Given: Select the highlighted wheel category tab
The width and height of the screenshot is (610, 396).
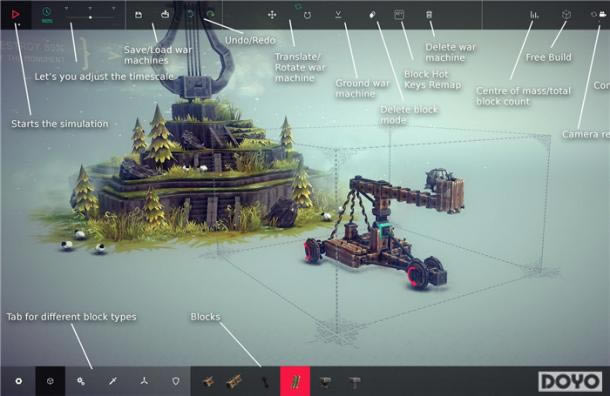Looking at the screenshot, I should pos(50,381).
